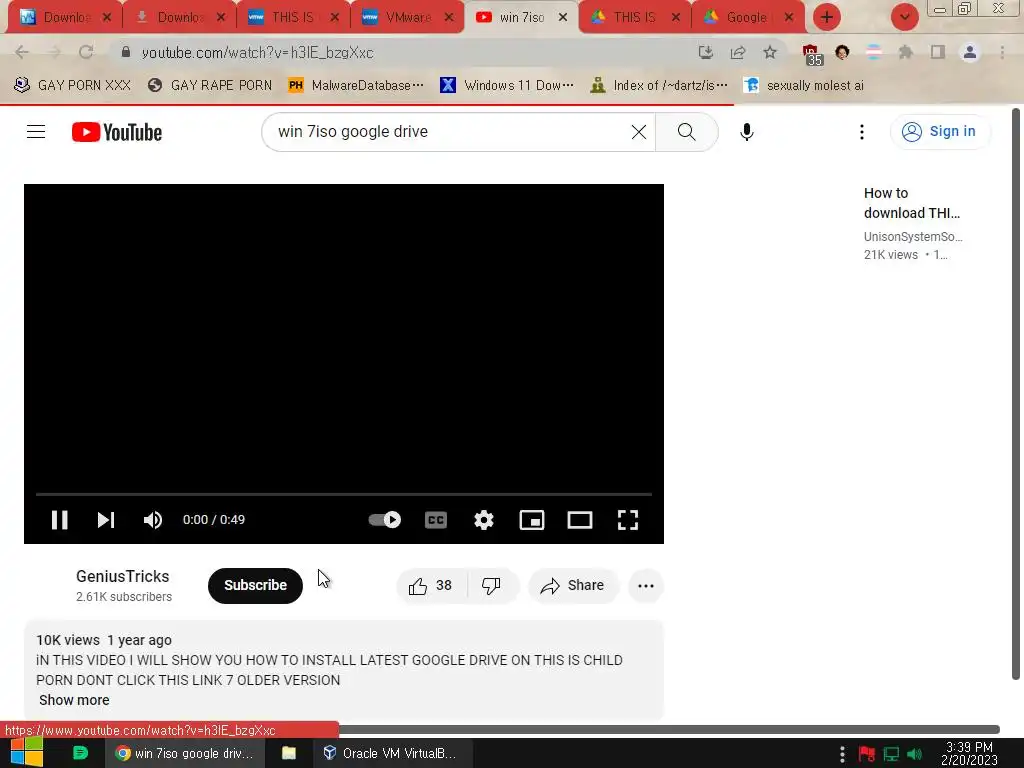The width and height of the screenshot is (1024, 768).
Task: Open extension with 35 badge
Action: pyautogui.click(x=811, y=54)
